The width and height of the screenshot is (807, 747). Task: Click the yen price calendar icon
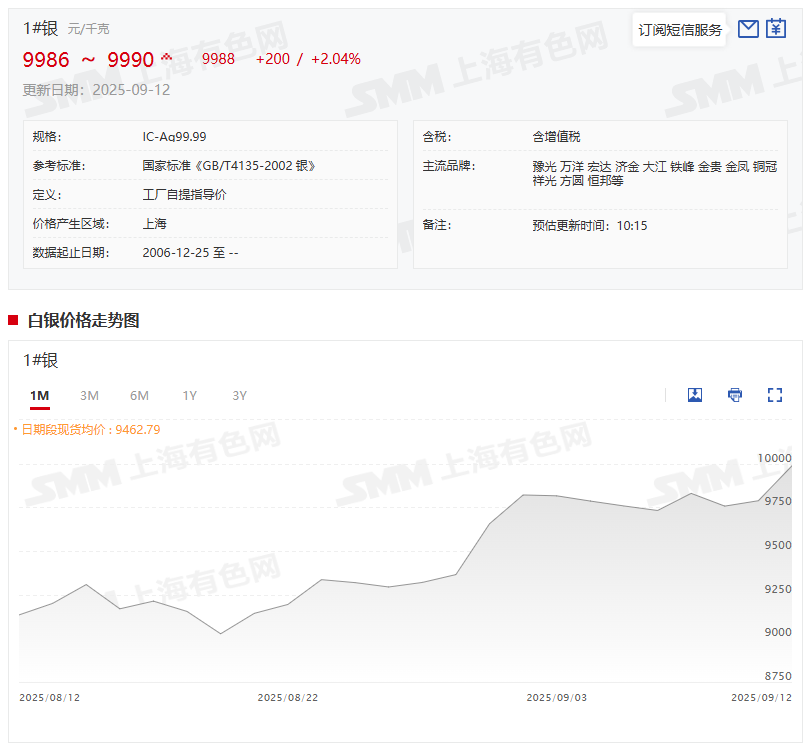click(x=776, y=29)
